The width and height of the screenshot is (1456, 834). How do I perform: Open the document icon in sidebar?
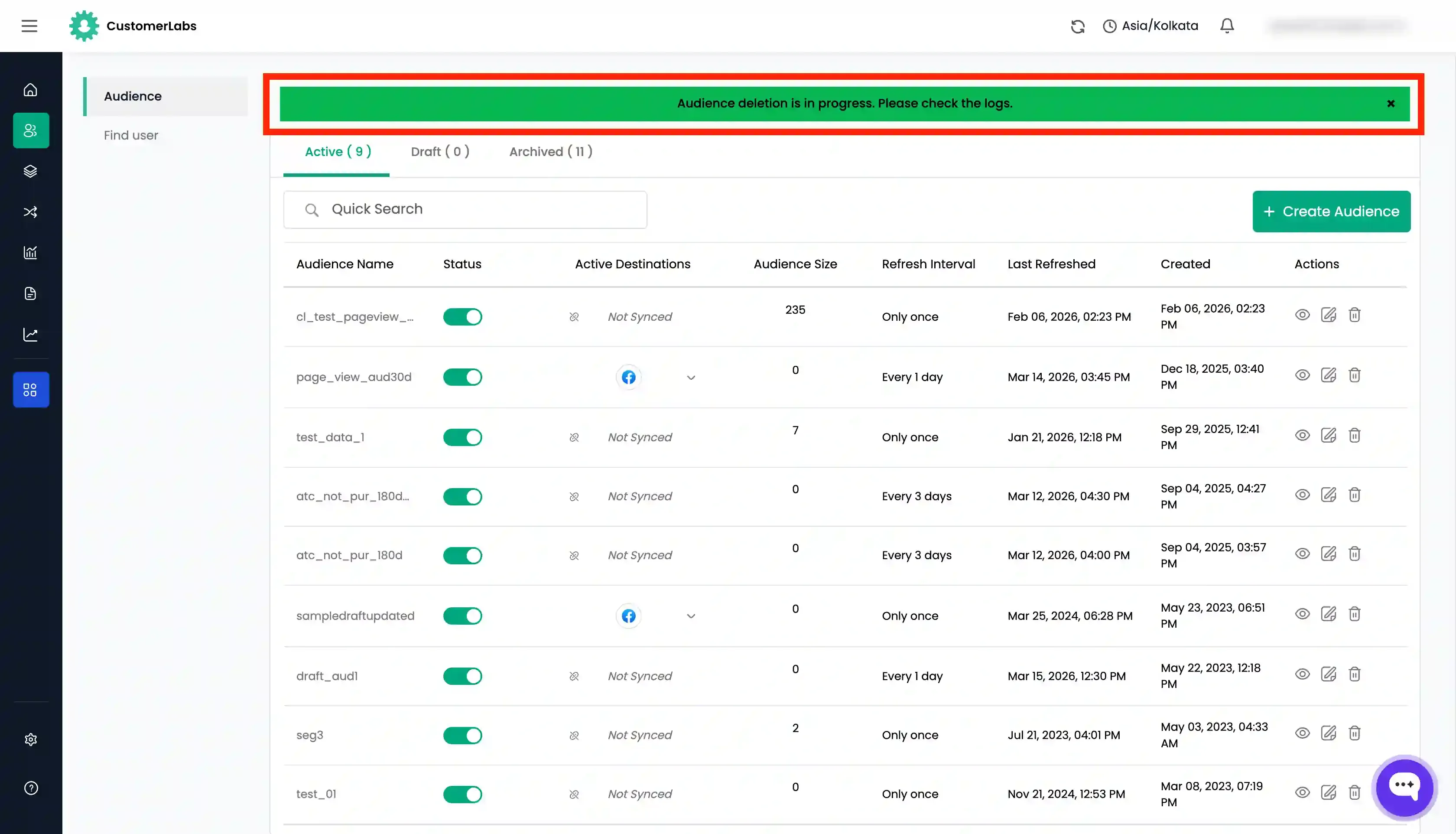(x=30, y=293)
